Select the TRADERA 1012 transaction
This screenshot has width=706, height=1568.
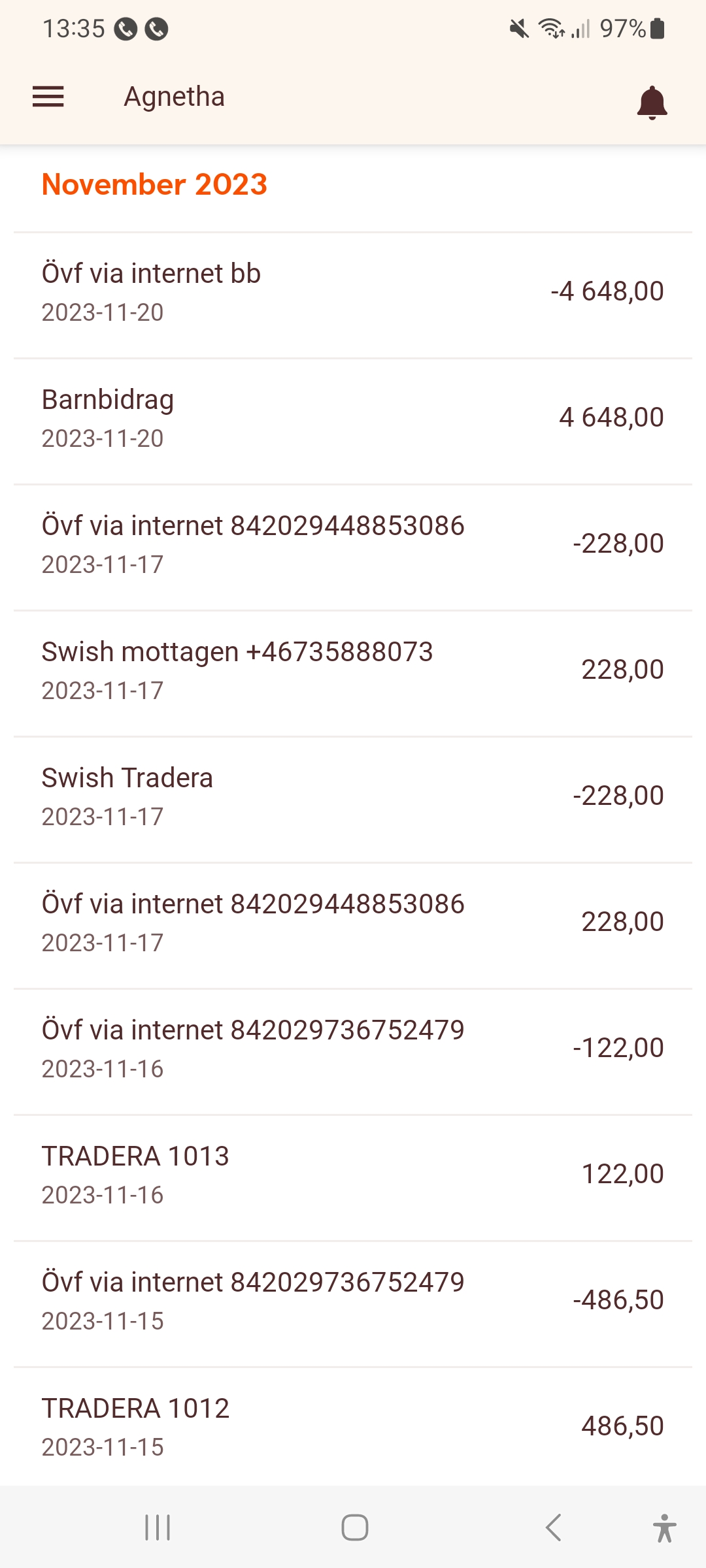pos(353,1427)
